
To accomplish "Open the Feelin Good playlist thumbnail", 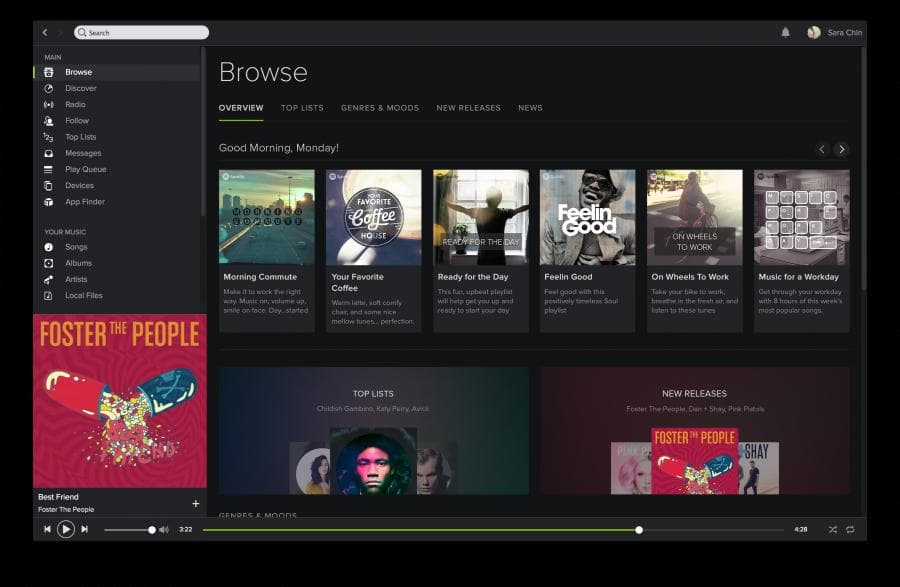I will [x=587, y=217].
